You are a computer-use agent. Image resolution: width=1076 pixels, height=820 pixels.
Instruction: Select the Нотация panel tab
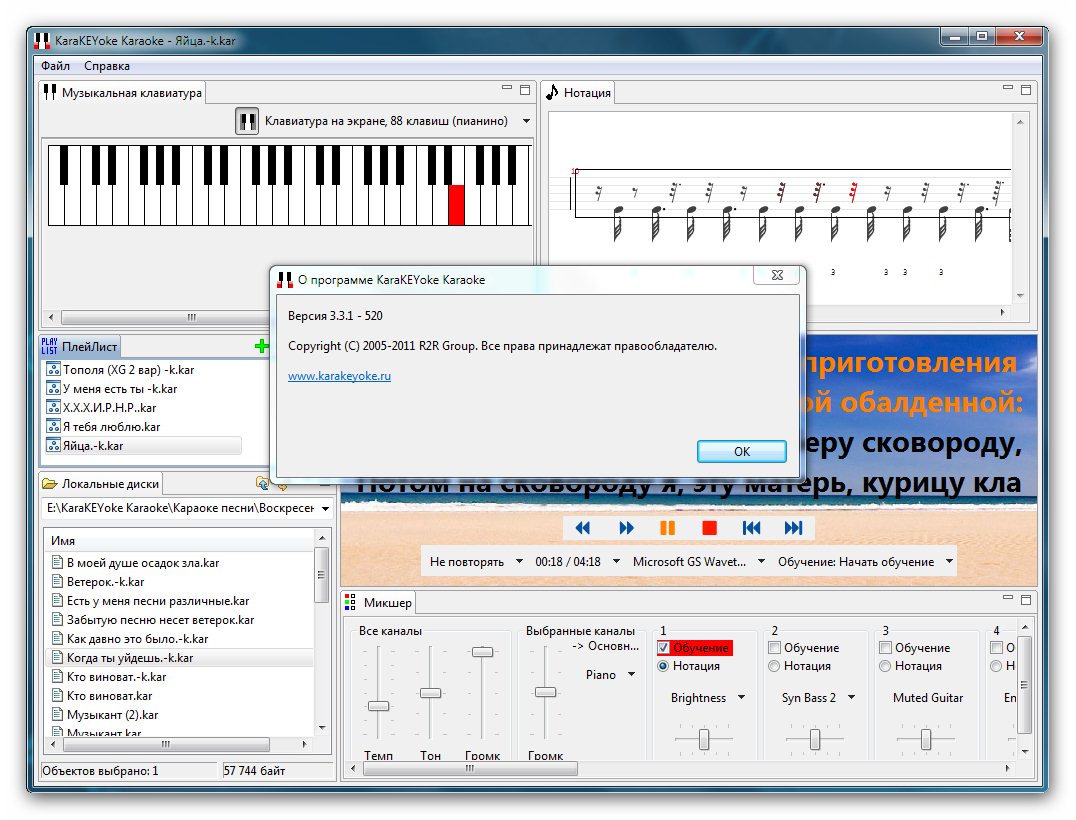[579, 93]
